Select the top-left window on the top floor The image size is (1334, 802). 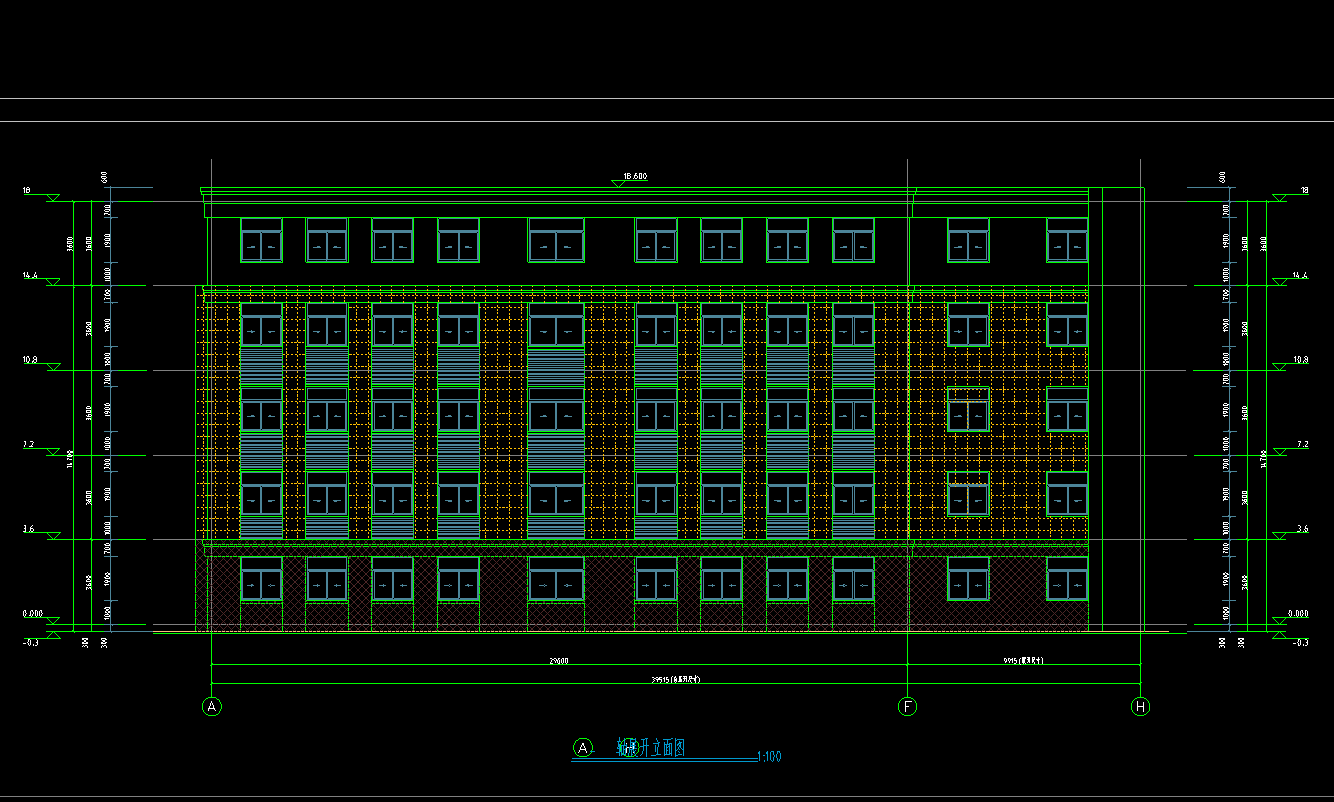coord(261,241)
